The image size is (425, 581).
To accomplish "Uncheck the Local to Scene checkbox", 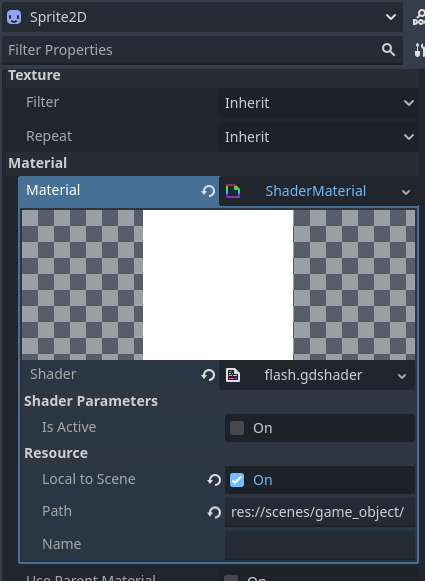I will pyautogui.click(x=237, y=480).
